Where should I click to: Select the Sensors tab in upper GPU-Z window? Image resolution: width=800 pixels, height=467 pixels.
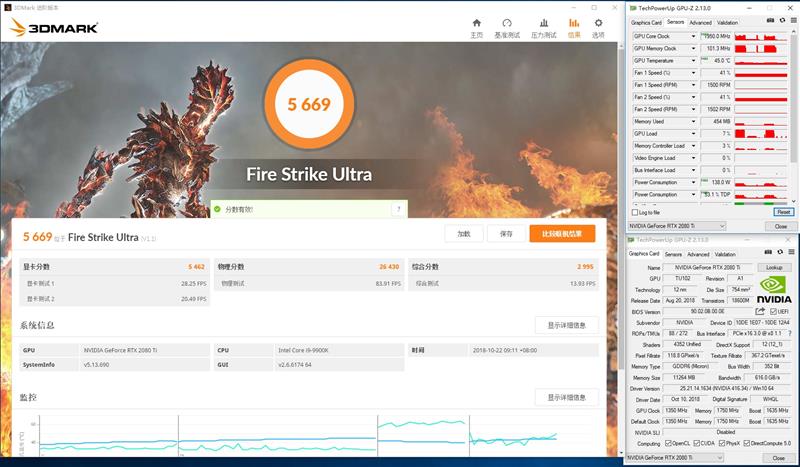pyautogui.click(x=675, y=22)
